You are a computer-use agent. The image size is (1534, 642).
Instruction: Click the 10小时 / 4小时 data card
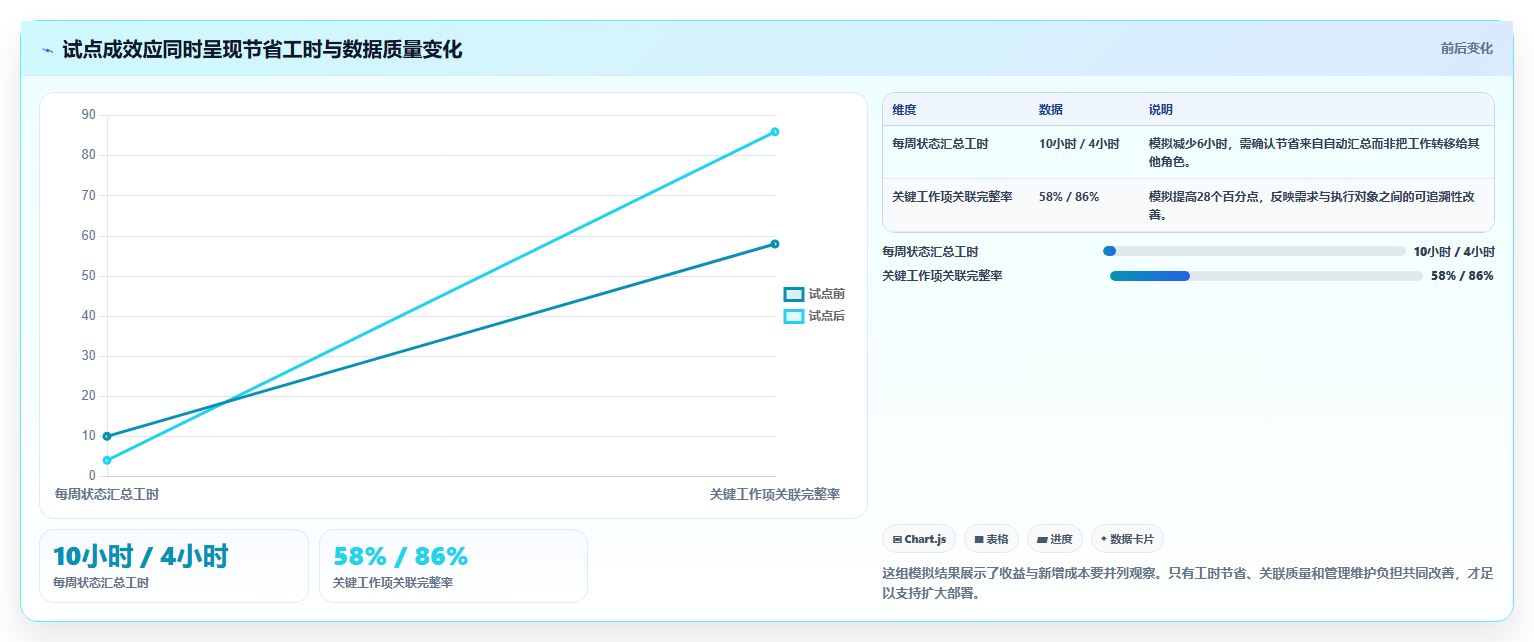174,566
